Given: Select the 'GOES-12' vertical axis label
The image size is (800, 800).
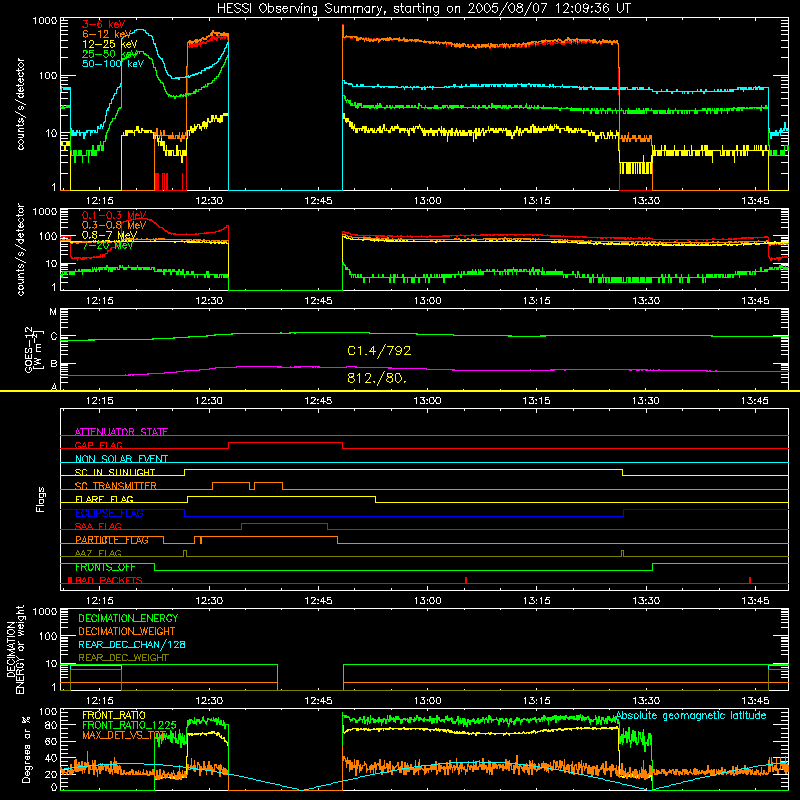Looking at the screenshot, I should tap(32, 349).
